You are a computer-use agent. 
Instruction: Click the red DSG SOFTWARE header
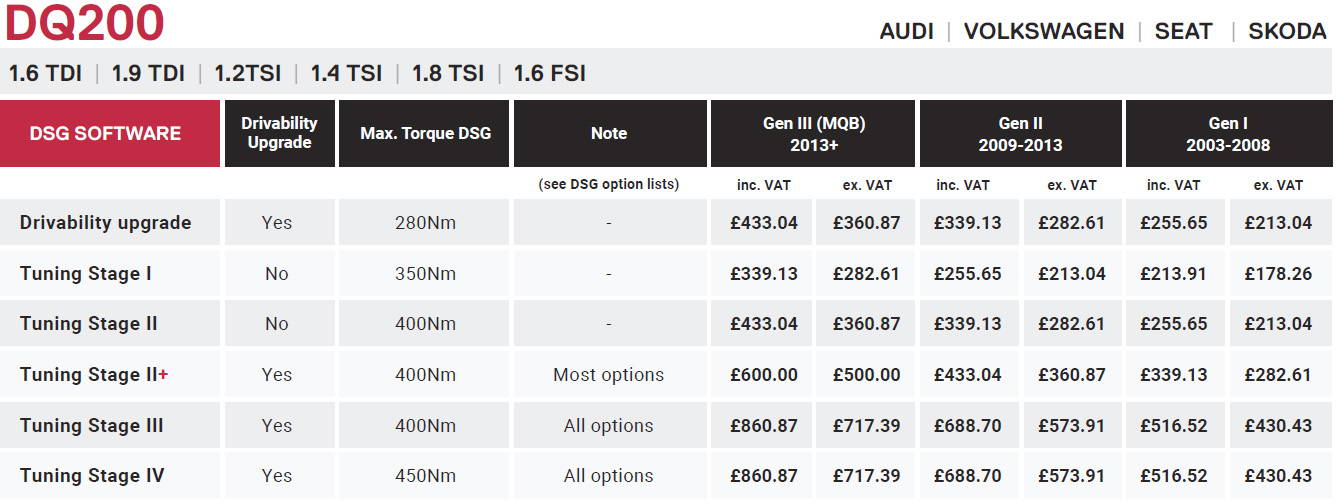click(x=110, y=133)
